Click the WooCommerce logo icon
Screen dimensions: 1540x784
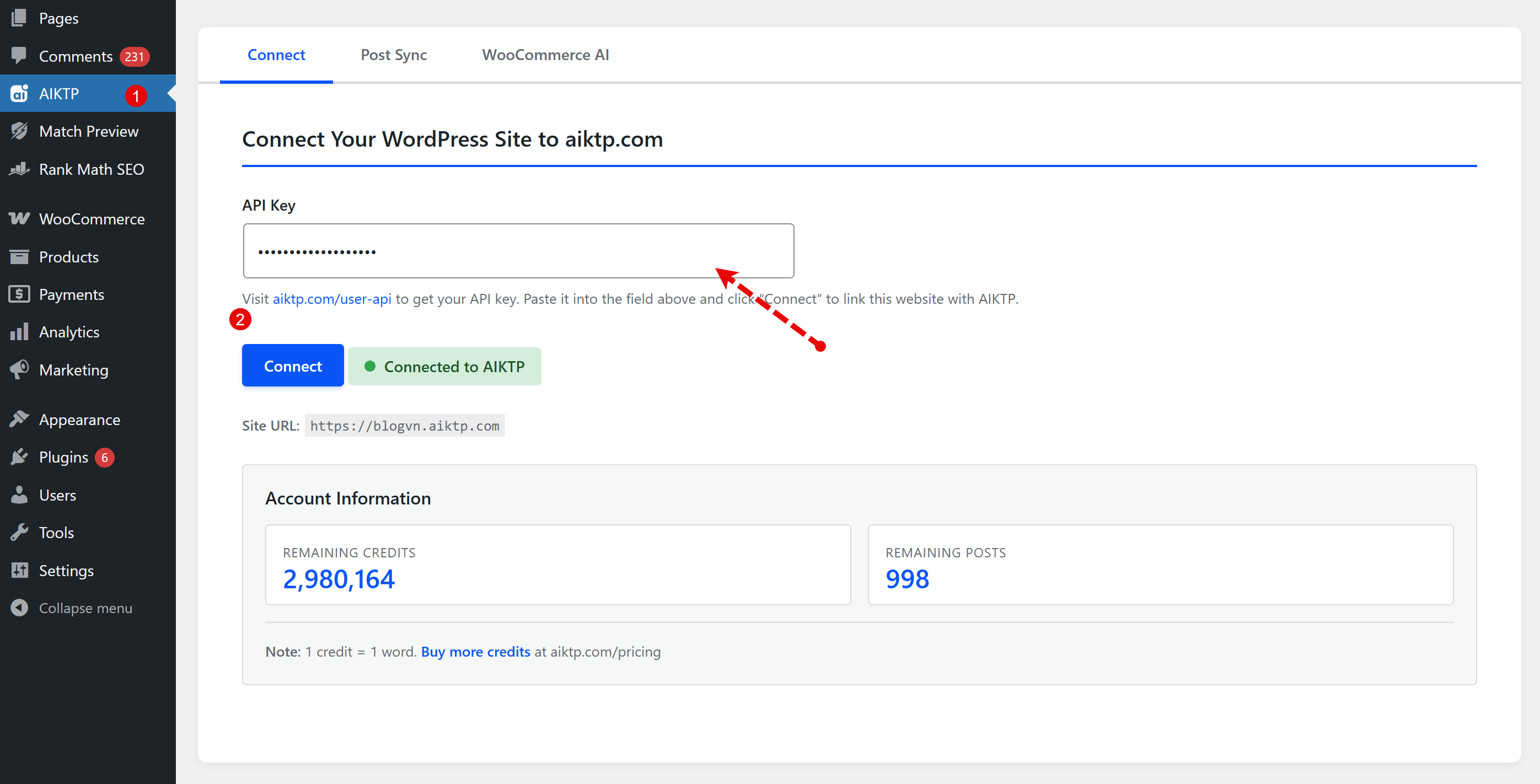click(x=19, y=219)
